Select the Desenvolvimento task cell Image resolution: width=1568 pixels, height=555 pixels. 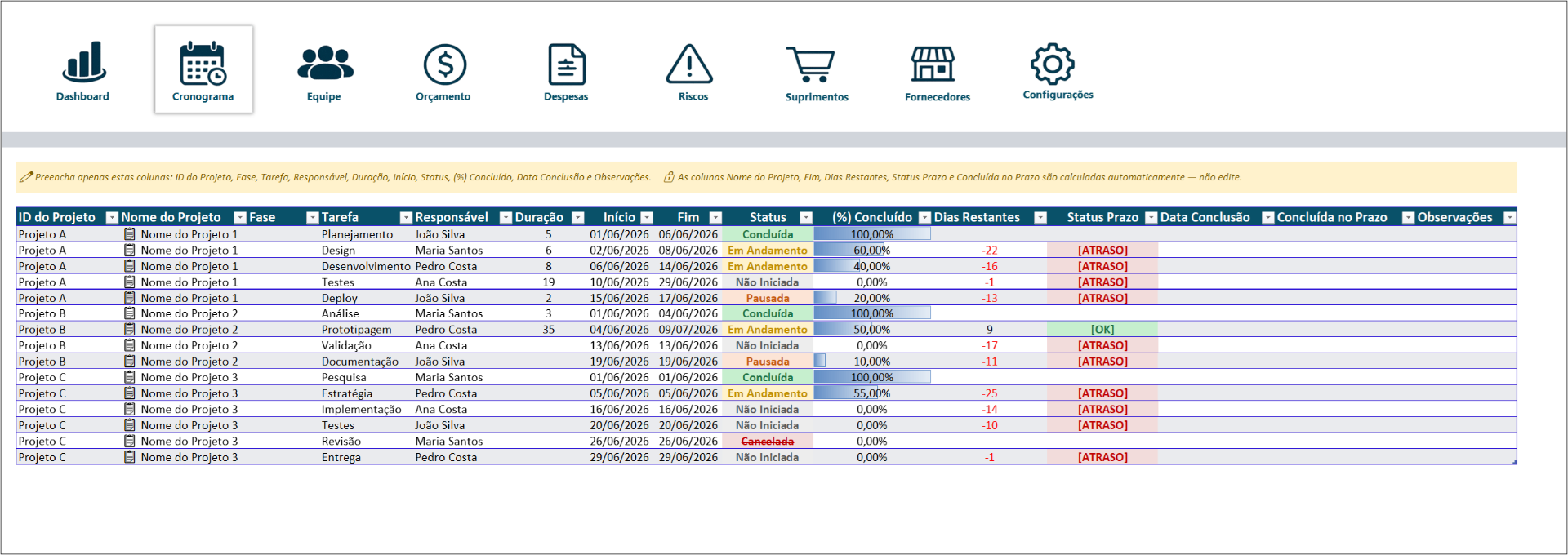366,266
